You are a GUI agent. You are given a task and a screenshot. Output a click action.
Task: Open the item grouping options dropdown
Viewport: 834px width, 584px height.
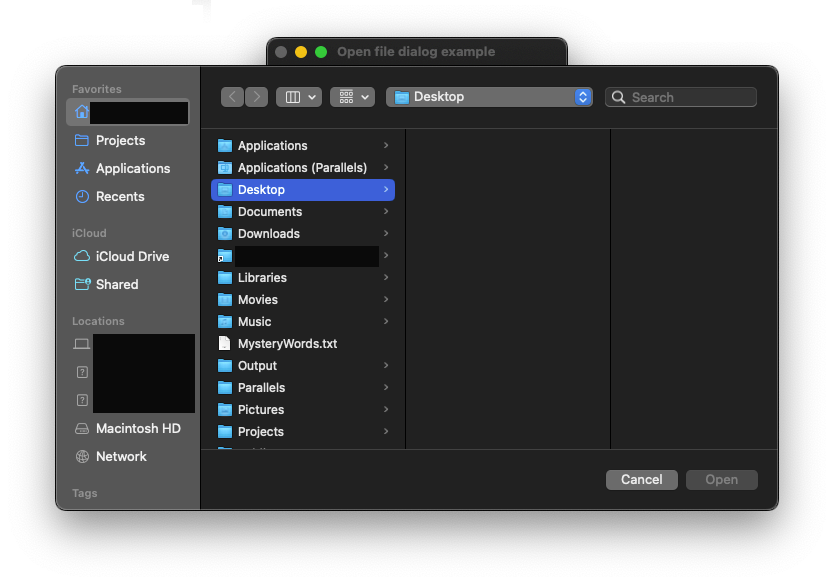tap(352, 97)
